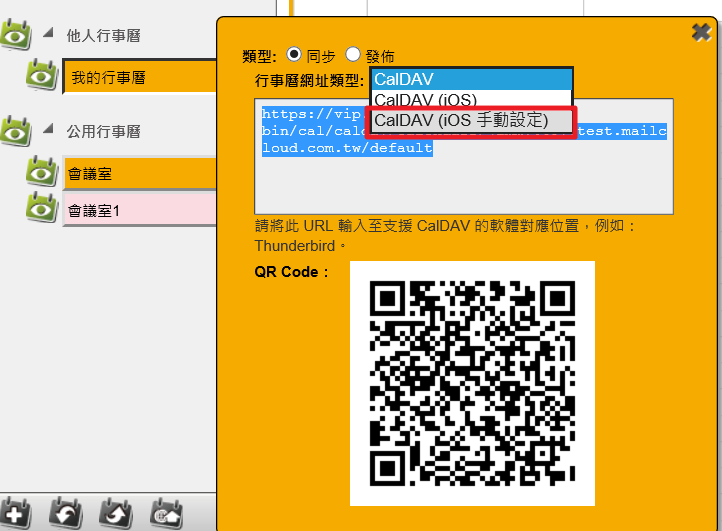Click calendar icon with upward curved arrow
722x531 pixels.
click(116, 513)
